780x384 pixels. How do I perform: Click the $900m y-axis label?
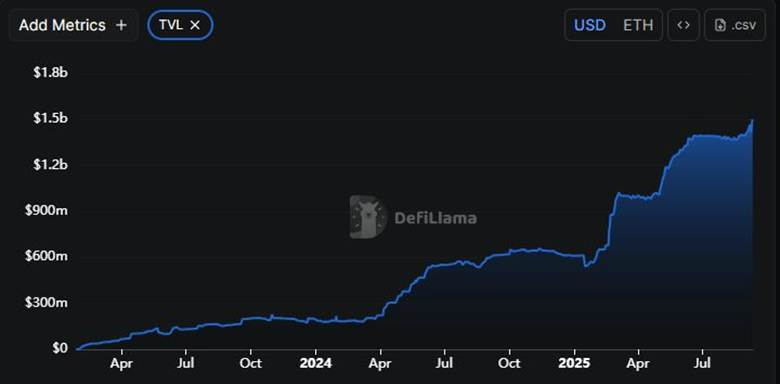[x=46, y=210]
